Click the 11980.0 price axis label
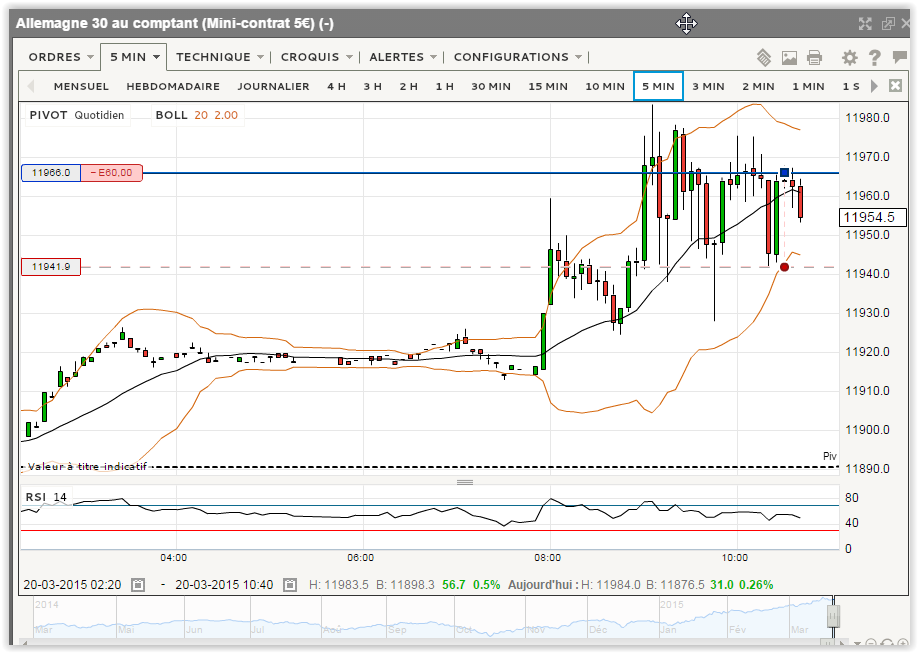 (x=868, y=118)
